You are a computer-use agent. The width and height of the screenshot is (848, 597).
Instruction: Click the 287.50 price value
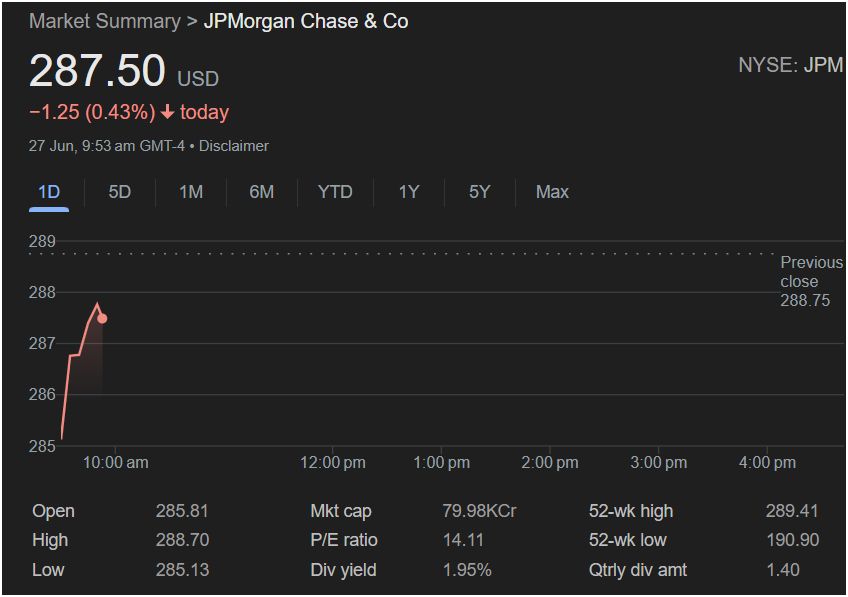click(97, 72)
